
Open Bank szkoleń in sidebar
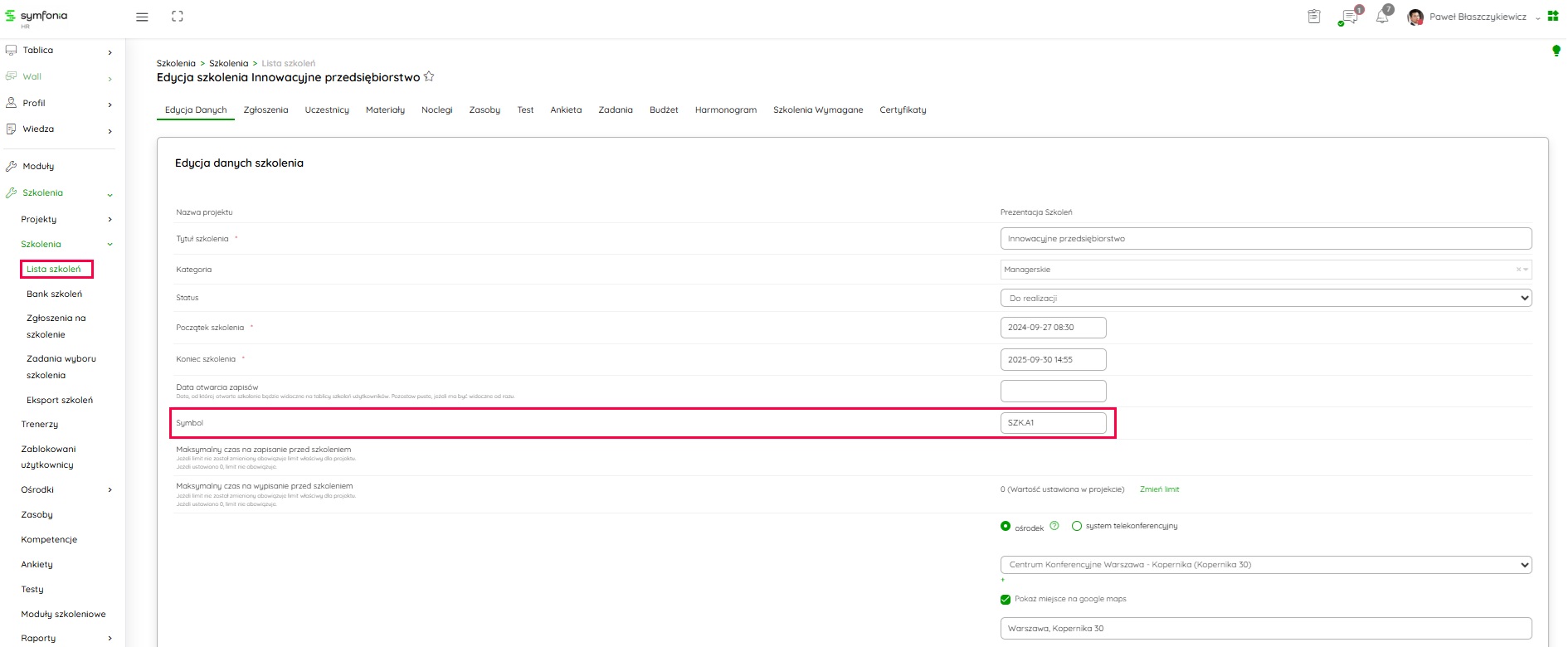(x=54, y=294)
